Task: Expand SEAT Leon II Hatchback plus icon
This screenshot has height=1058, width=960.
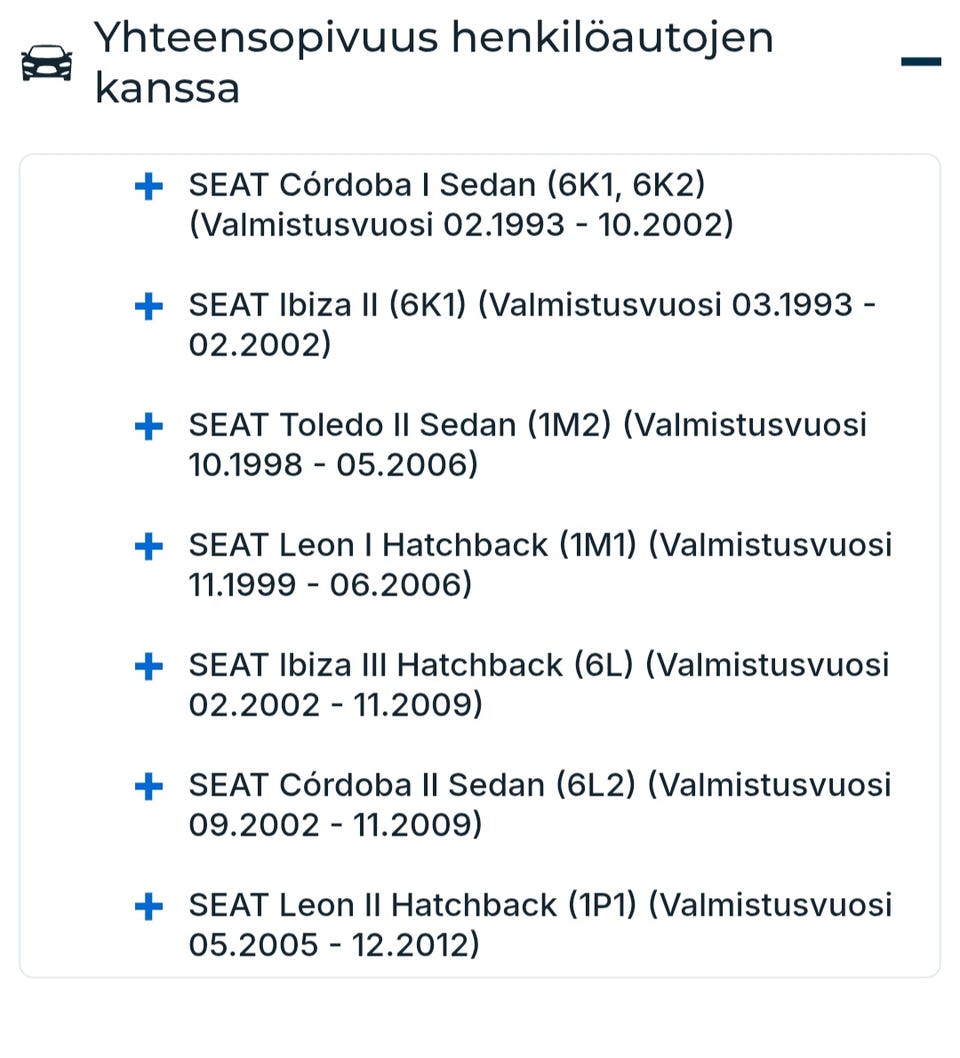Action: pos(148,906)
